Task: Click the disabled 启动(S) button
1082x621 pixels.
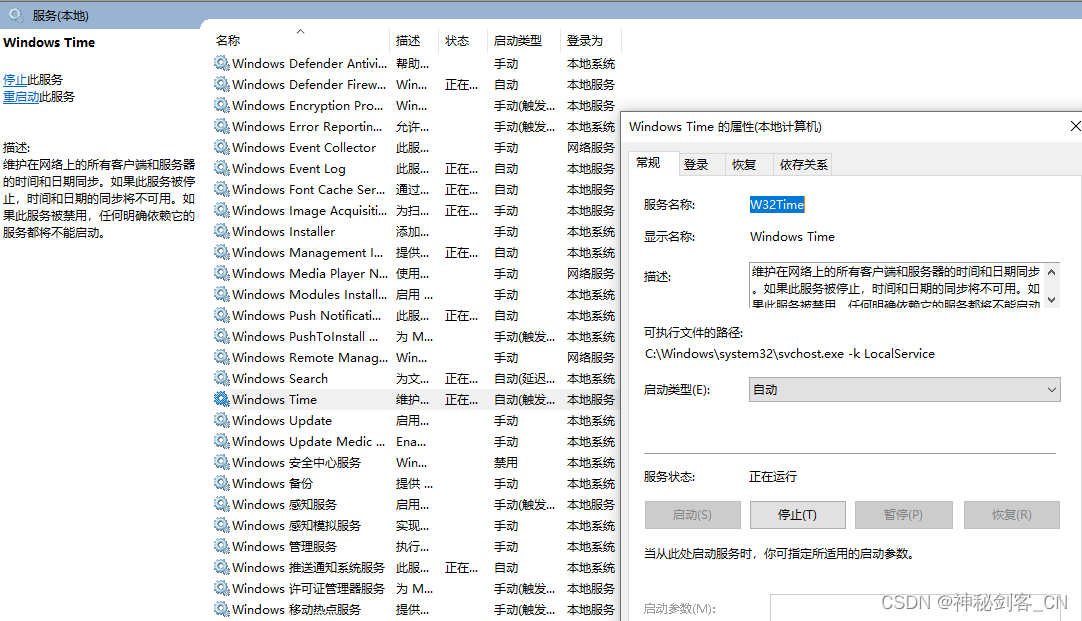Action: click(x=692, y=515)
